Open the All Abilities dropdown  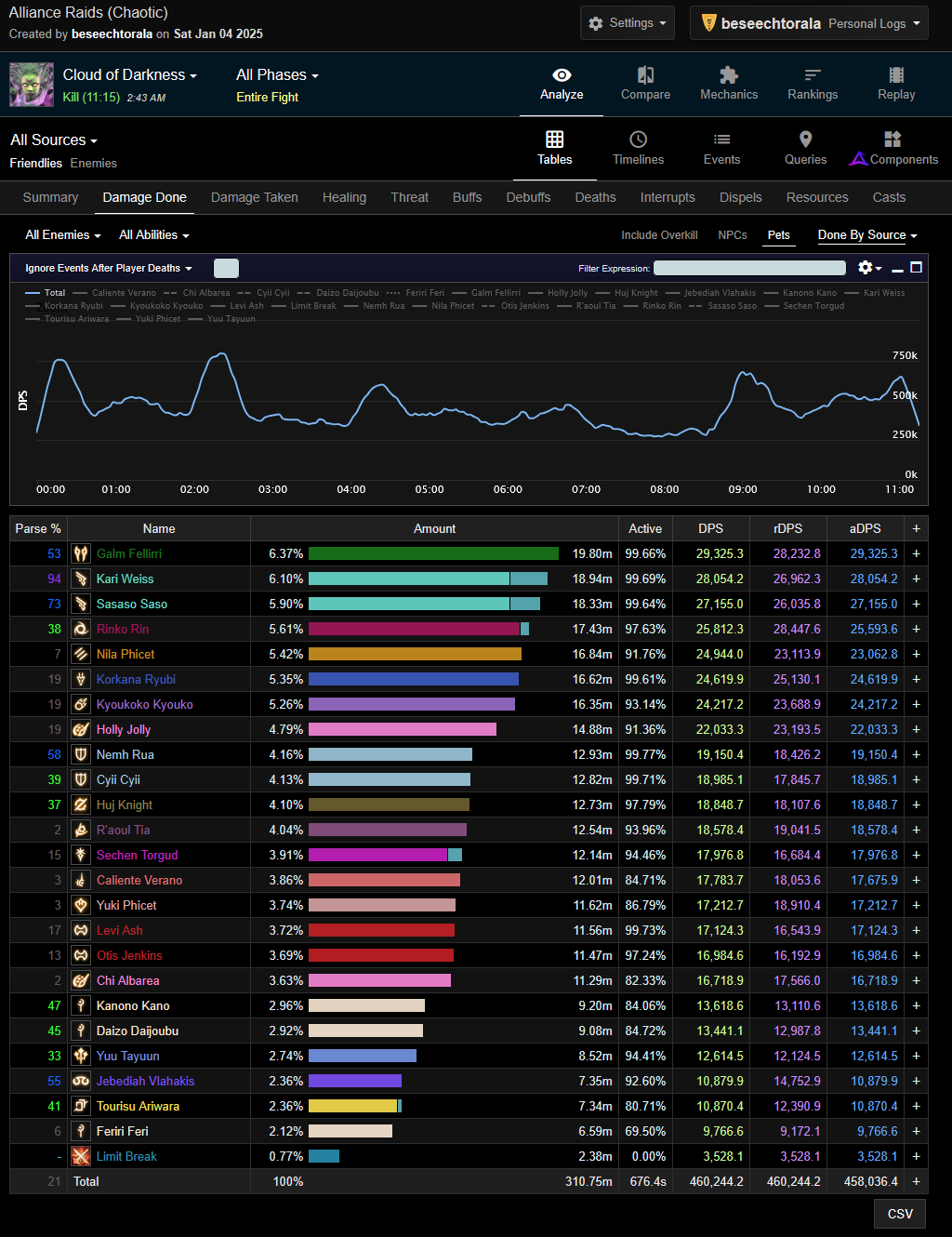[x=154, y=235]
